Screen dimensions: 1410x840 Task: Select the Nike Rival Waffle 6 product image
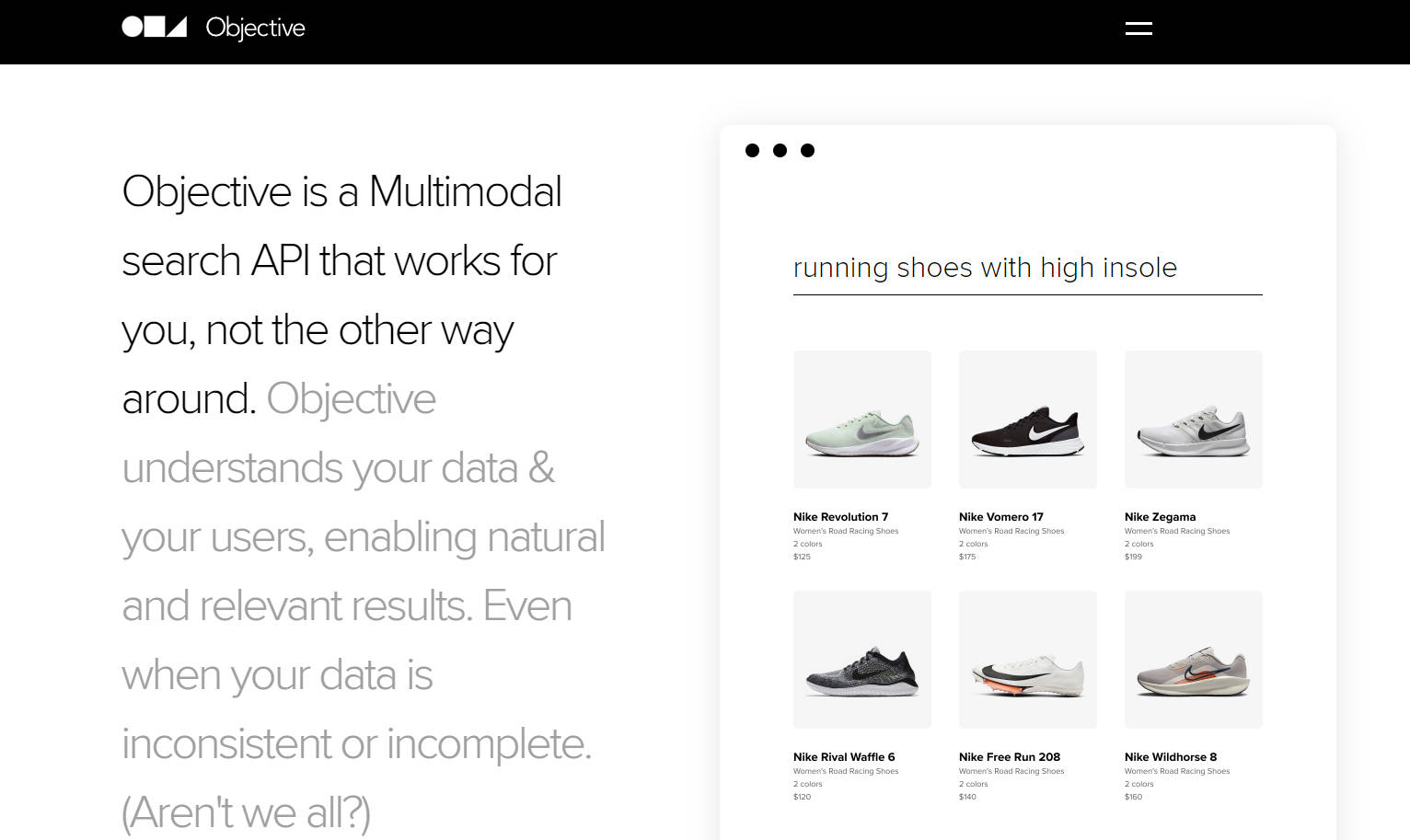(861, 659)
